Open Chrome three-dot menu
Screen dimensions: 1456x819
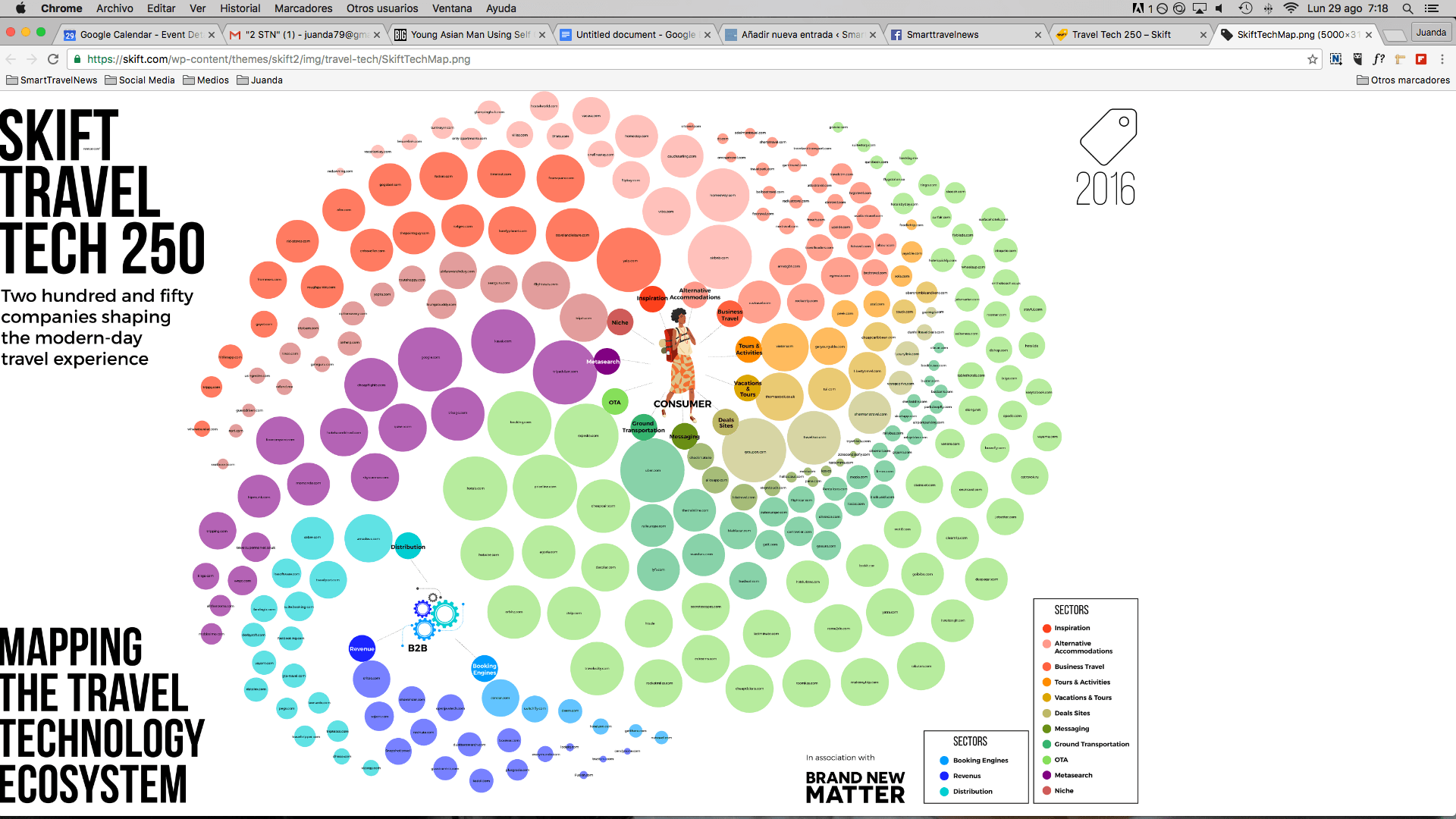click(1442, 59)
